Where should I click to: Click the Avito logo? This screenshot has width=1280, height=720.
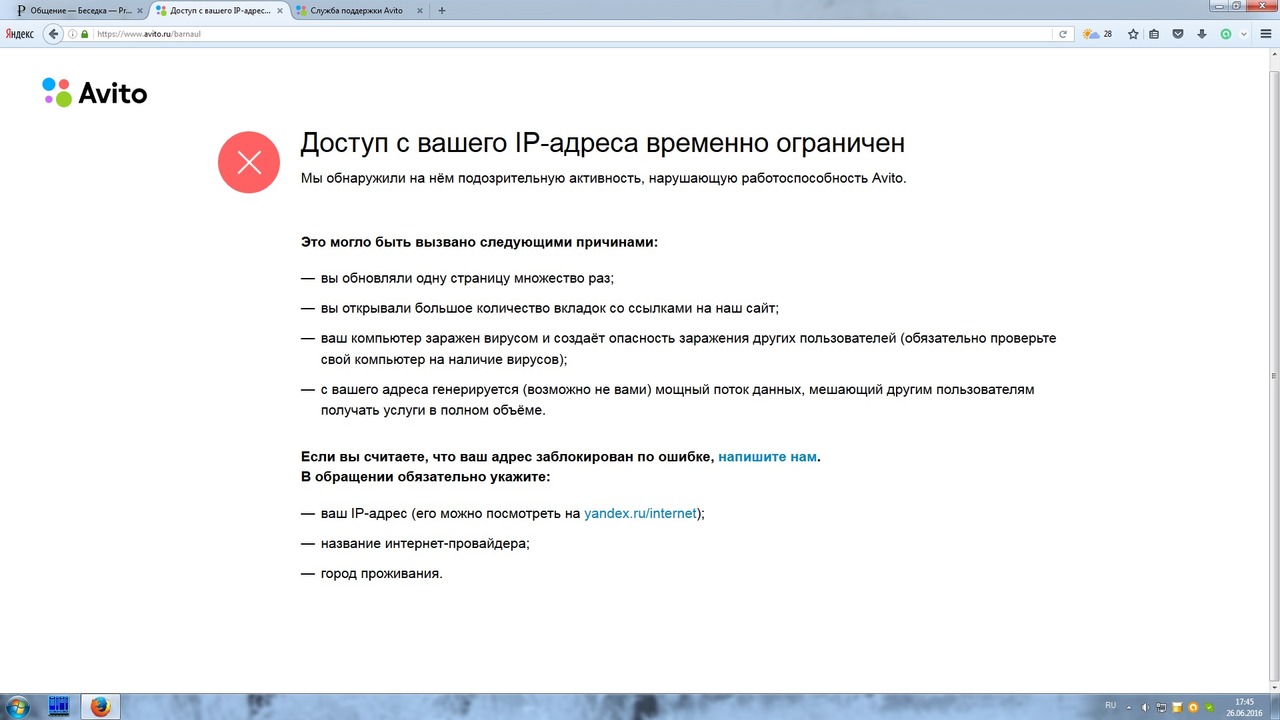tap(94, 92)
